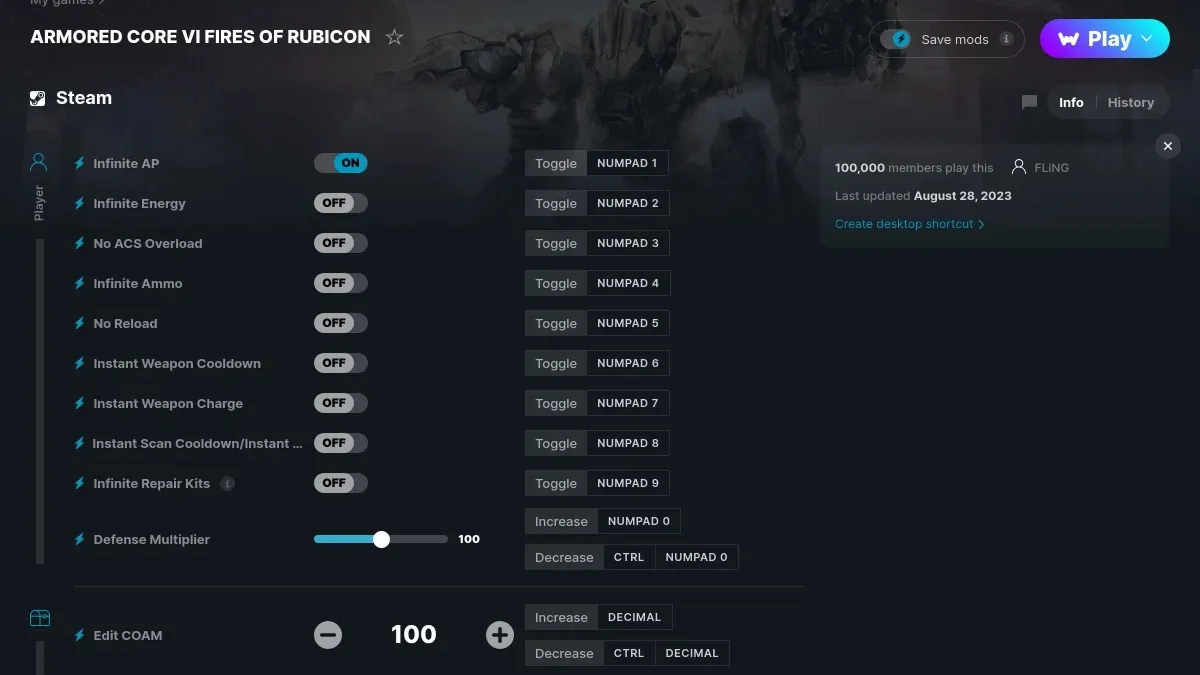Toggle the Save mods switch
The width and height of the screenshot is (1200, 675).
click(896, 39)
